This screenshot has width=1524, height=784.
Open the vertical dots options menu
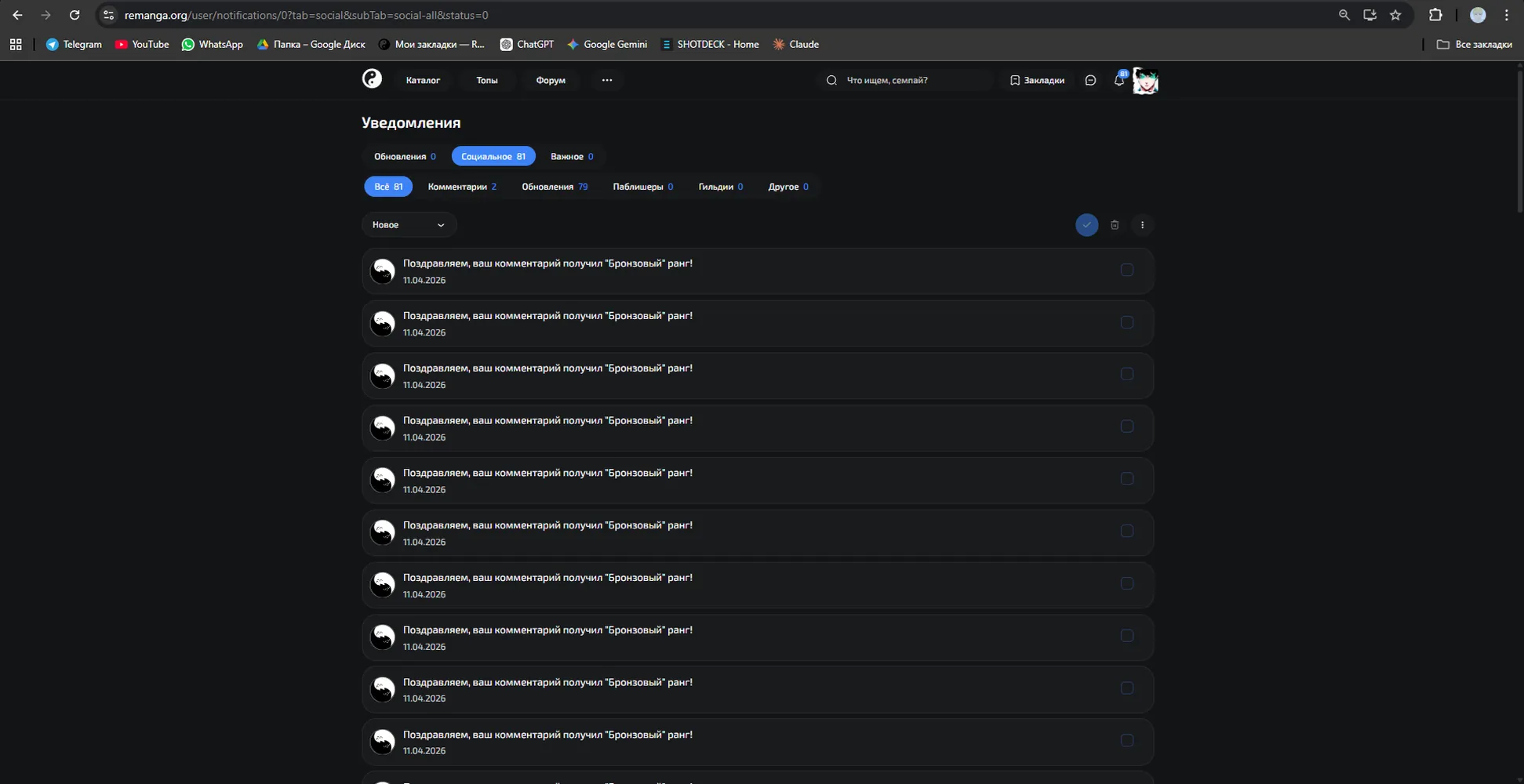click(1142, 225)
